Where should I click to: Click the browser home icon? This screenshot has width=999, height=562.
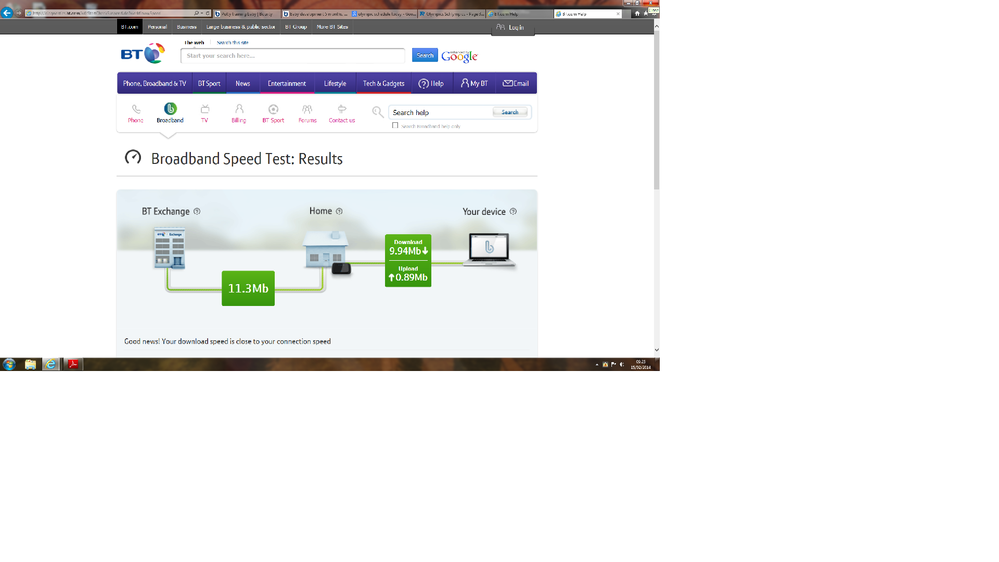637,13
